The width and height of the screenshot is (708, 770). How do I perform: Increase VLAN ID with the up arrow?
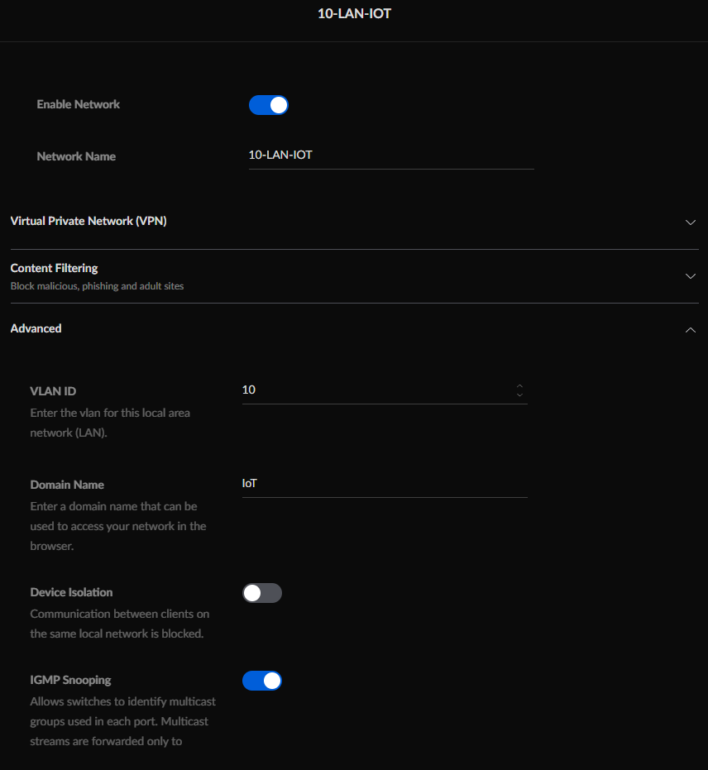tap(519, 385)
